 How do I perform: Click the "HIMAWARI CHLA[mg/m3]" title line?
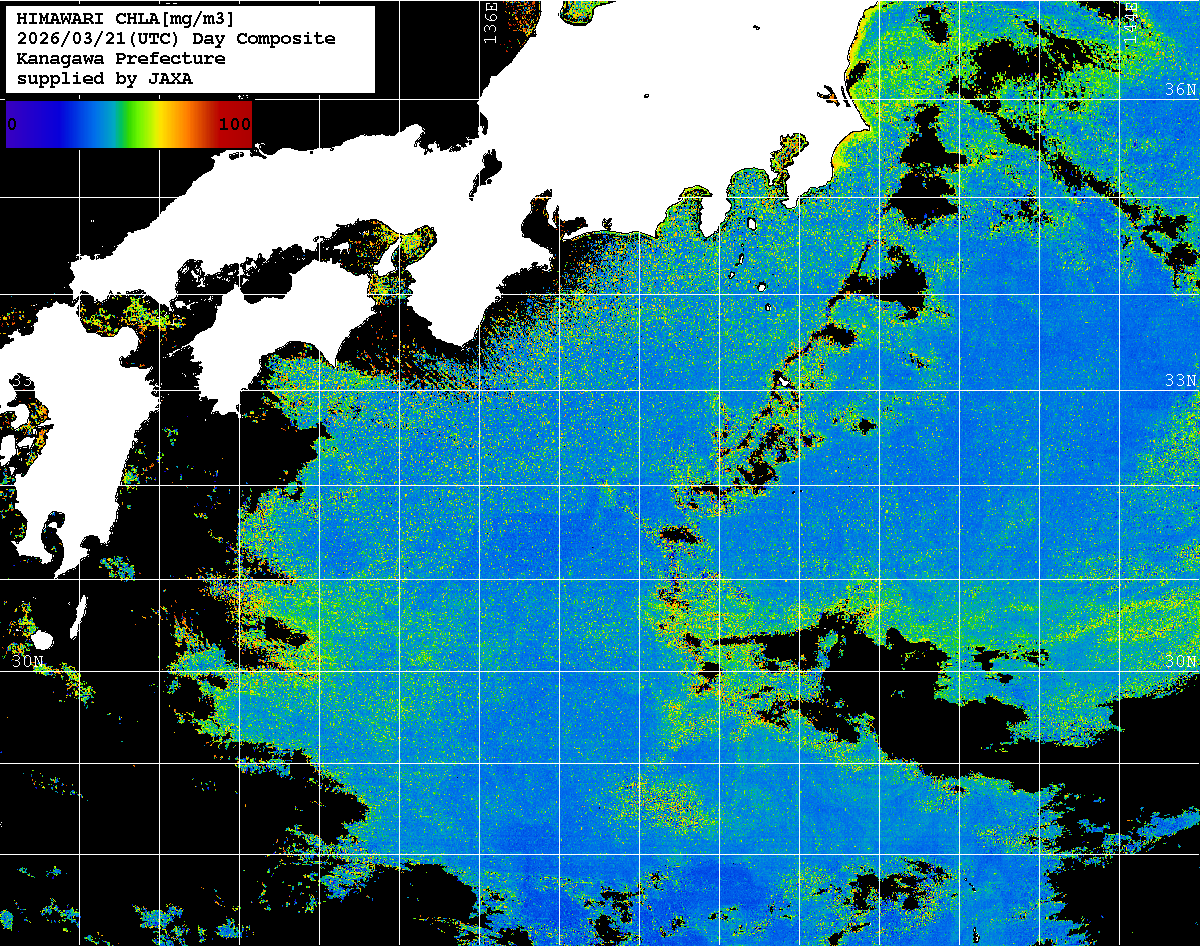coord(126,19)
